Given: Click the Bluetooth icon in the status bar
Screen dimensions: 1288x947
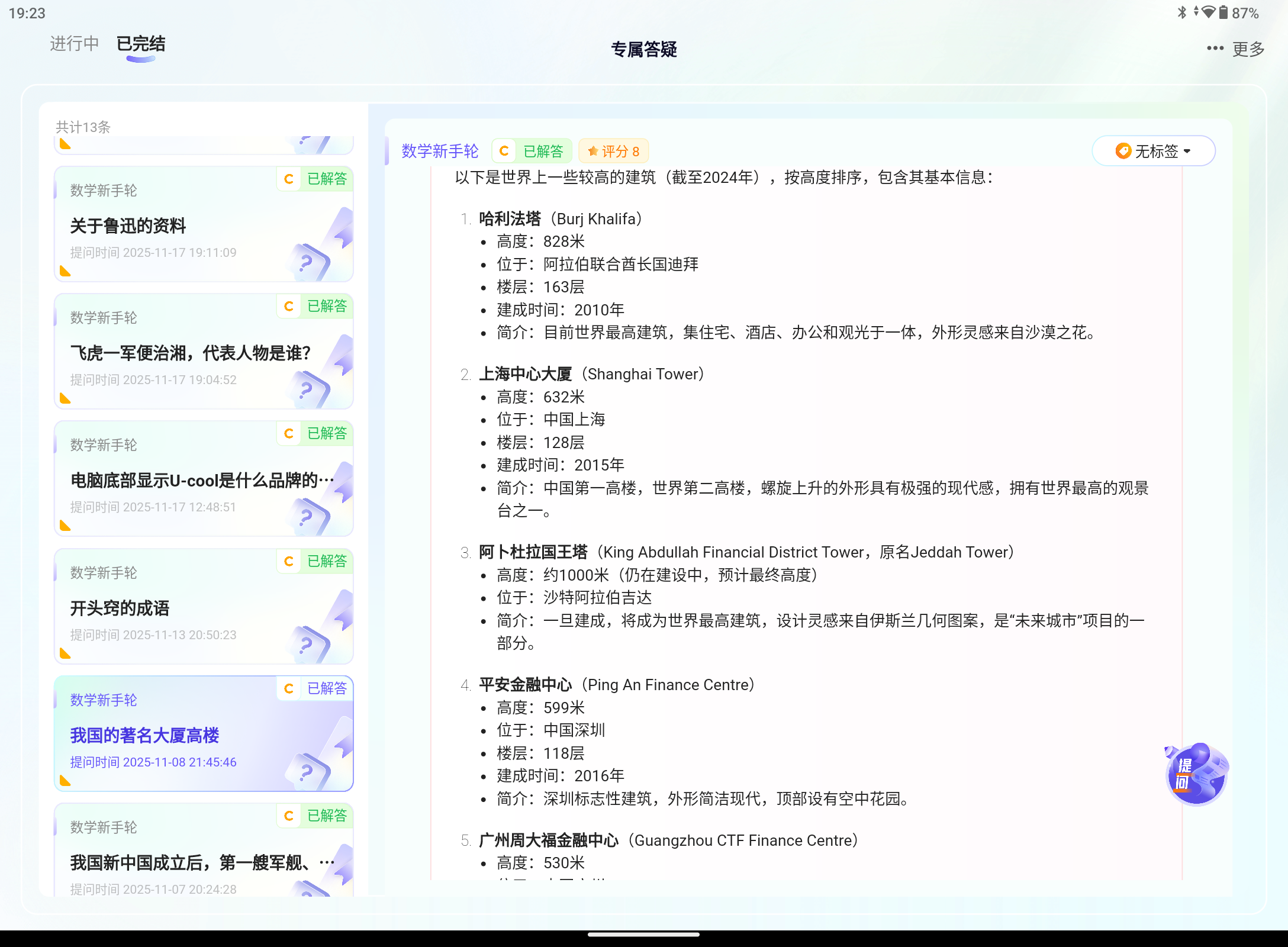Looking at the screenshot, I should pos(1184,12).
